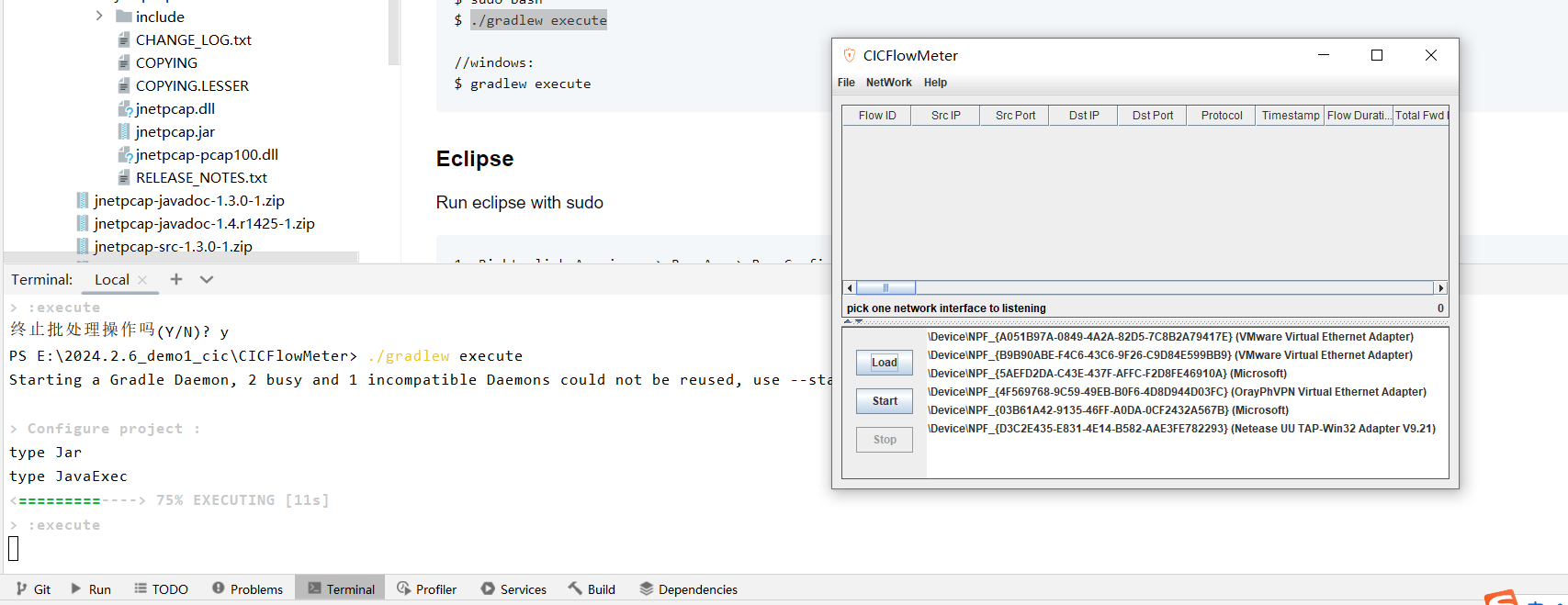Select NPF_{5AEFD2DA...} Microsoft interface
This screenshot has width=1568, height=605.
[x=1107, y=374]
